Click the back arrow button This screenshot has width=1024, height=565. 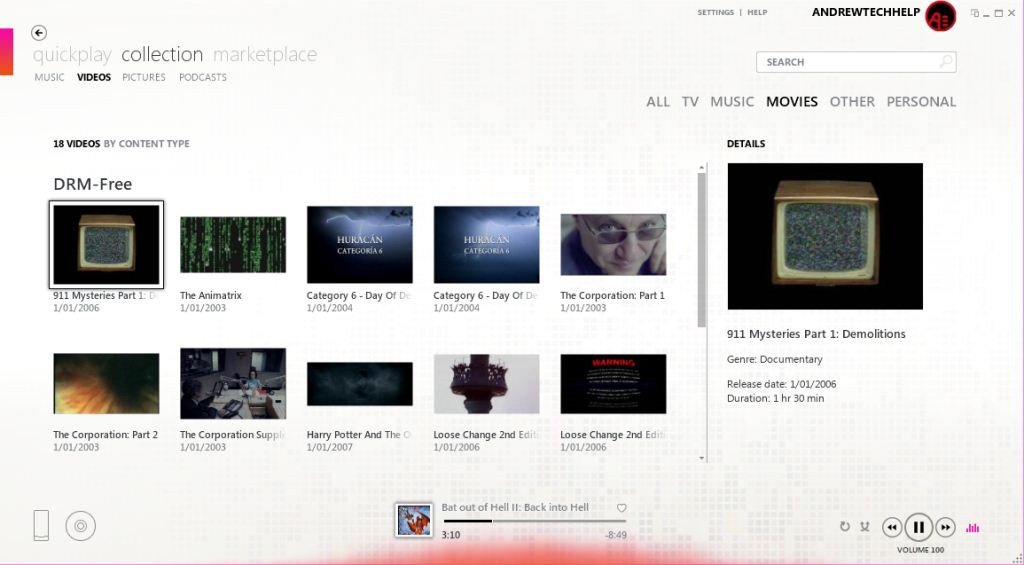point(39,33)
